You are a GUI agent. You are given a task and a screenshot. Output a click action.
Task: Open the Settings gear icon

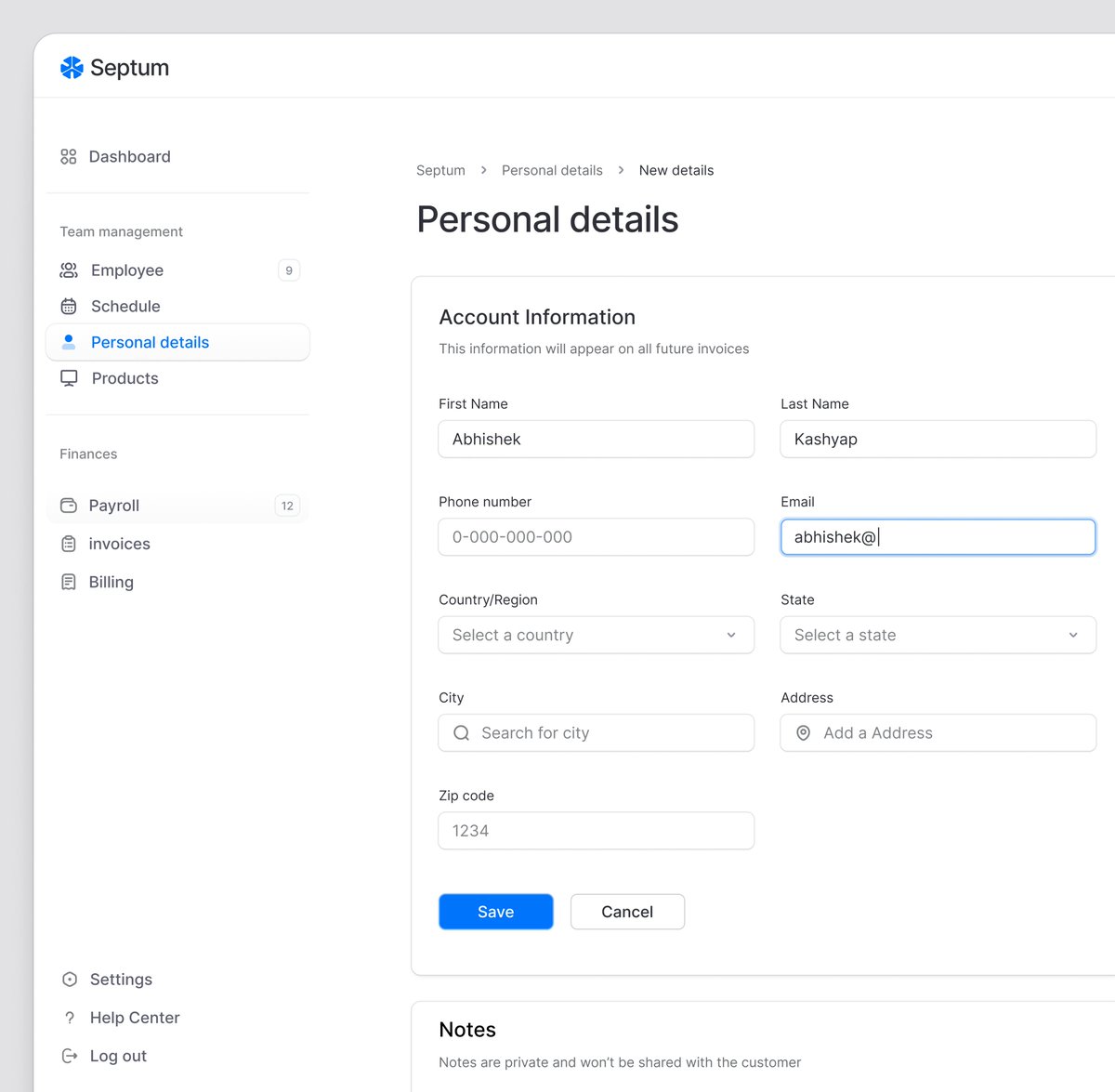(x=68, y=979)
